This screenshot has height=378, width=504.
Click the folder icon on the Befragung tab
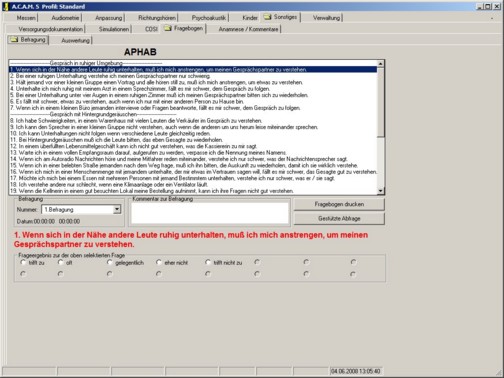pyautogui.click(x=14, y=39)
